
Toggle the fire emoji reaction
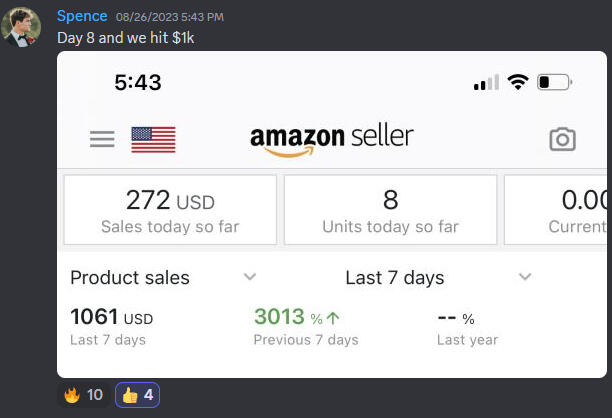tap(83, 395)
